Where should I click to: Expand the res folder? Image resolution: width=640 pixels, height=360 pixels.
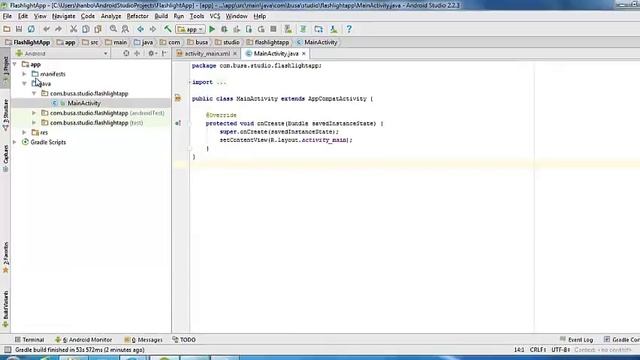[x=24, y=132]
